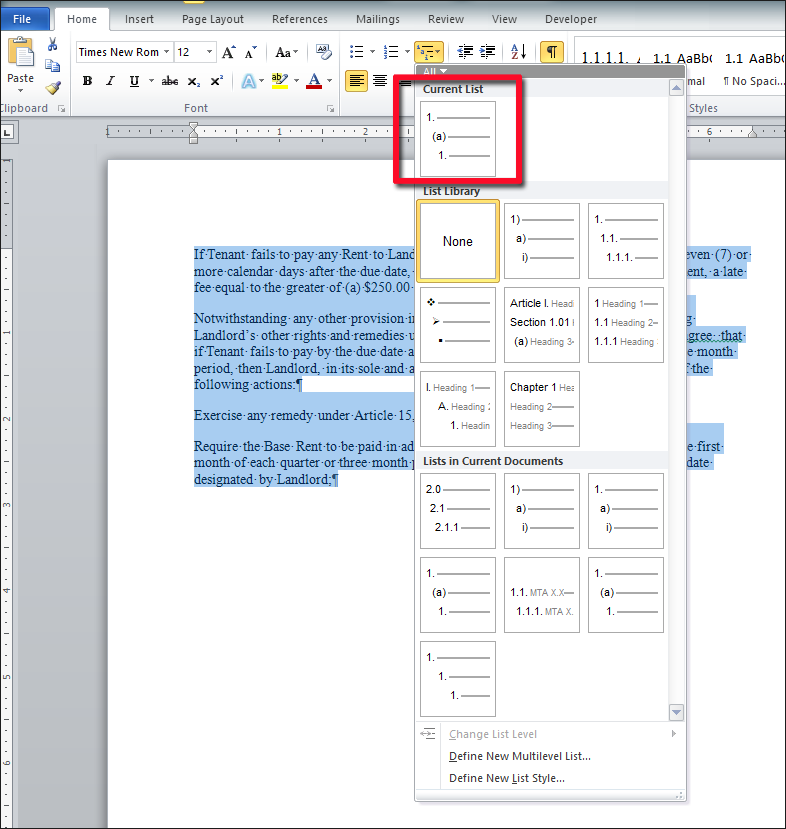The image size is (786, 829).
Task: Click the Shrink Font icon
Action: tap(250, 52)
